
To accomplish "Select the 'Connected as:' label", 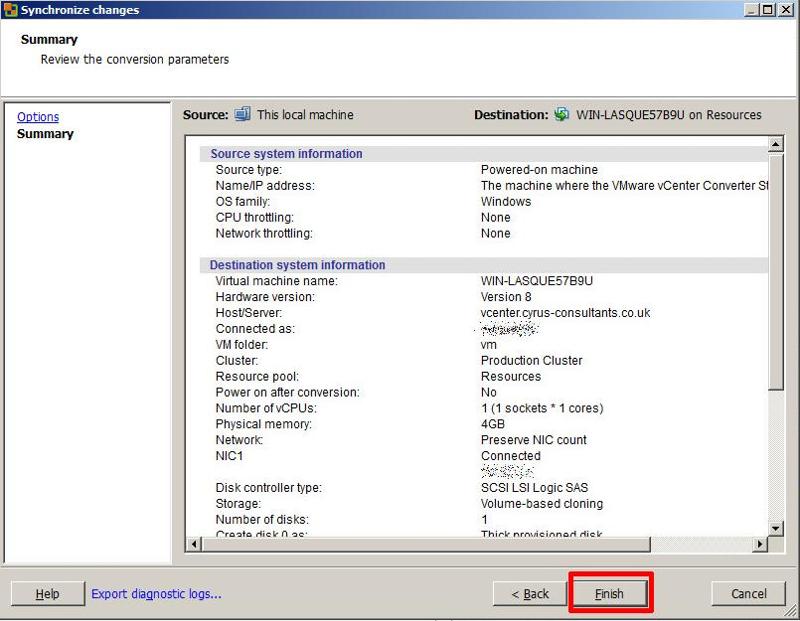I will (x=255, y=329).
